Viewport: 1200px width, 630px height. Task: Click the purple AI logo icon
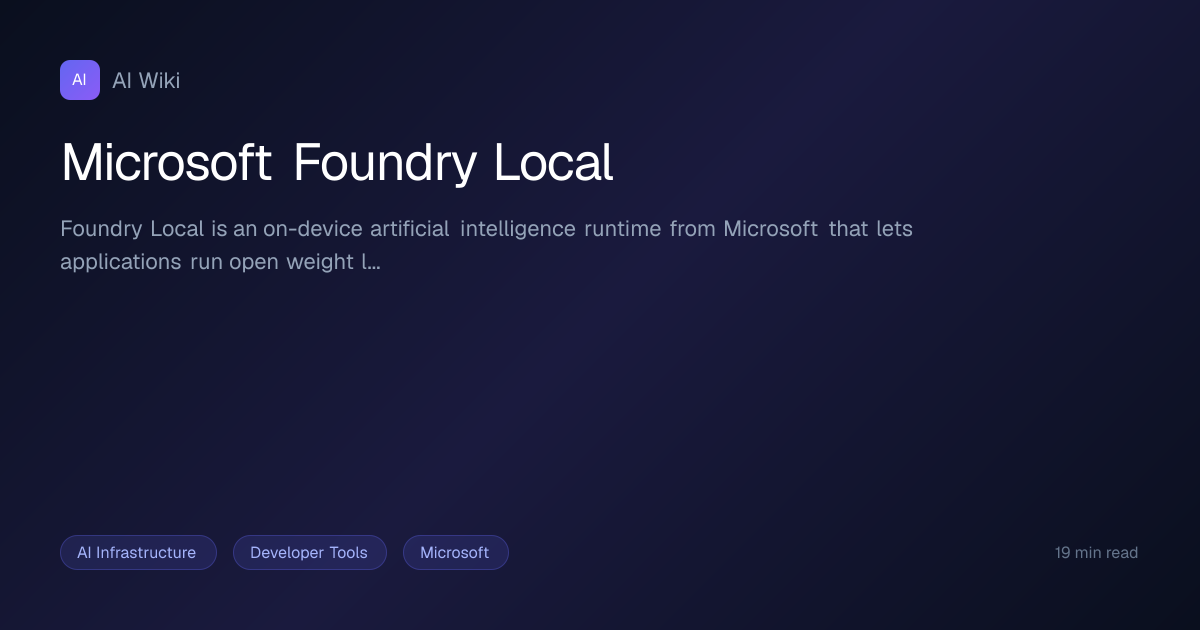click(x=80, y=80)
